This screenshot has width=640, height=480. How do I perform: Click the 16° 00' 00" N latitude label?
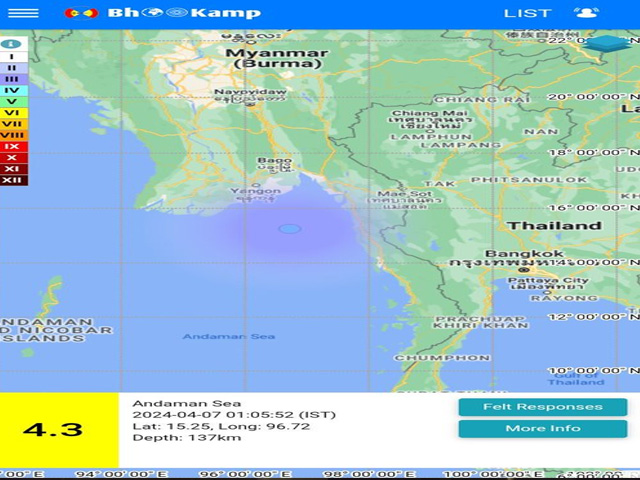[593, 208]
